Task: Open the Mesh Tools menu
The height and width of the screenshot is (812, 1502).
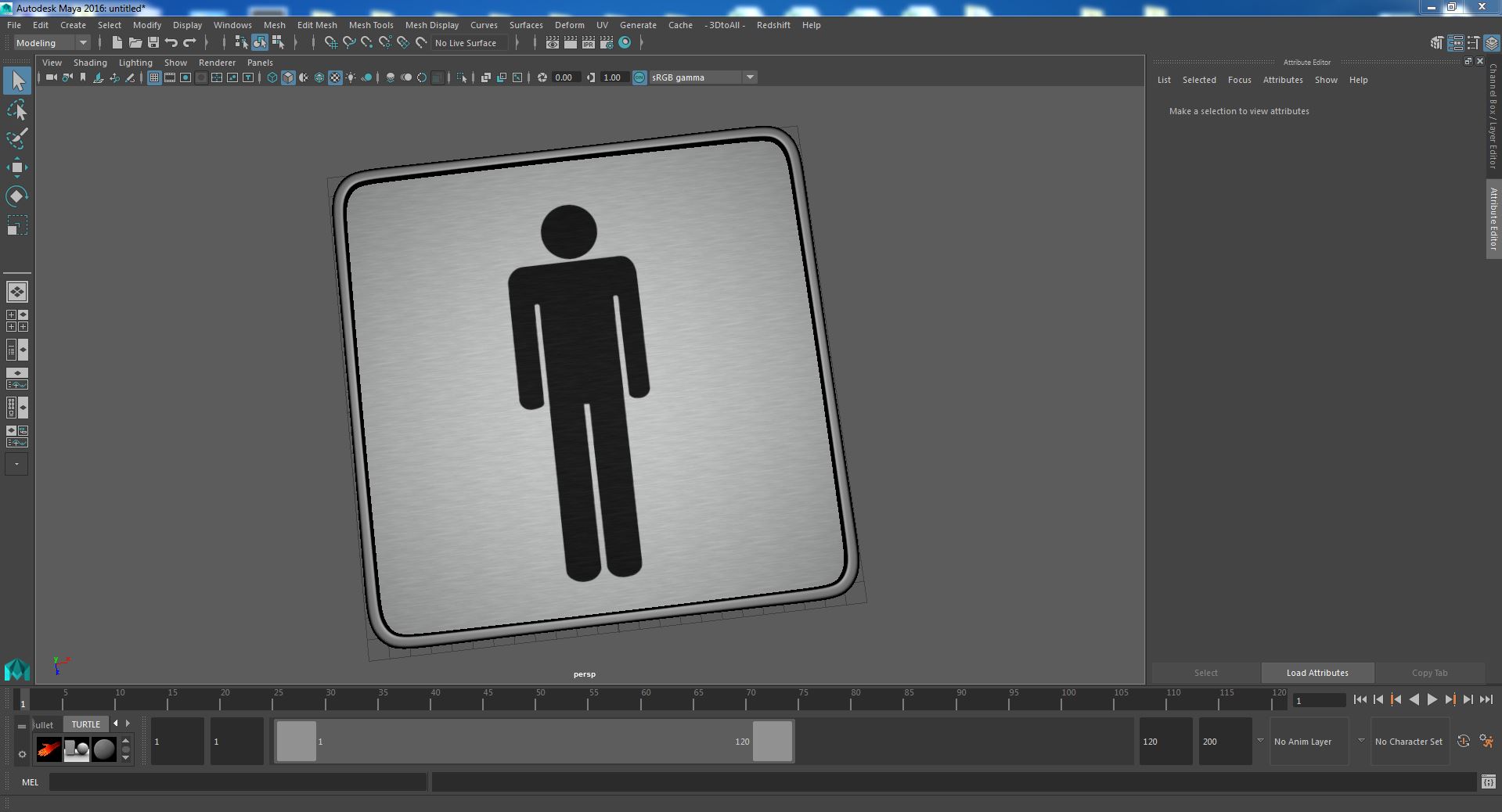Action: 370,25
